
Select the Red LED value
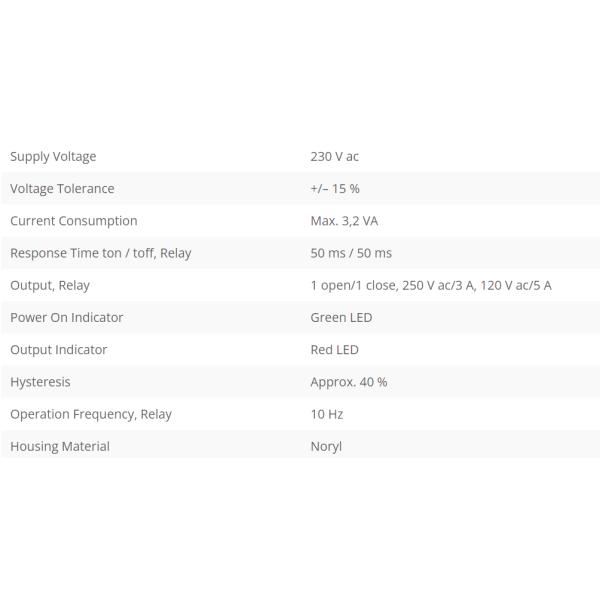pyautogui.click(x=334, y=349)
